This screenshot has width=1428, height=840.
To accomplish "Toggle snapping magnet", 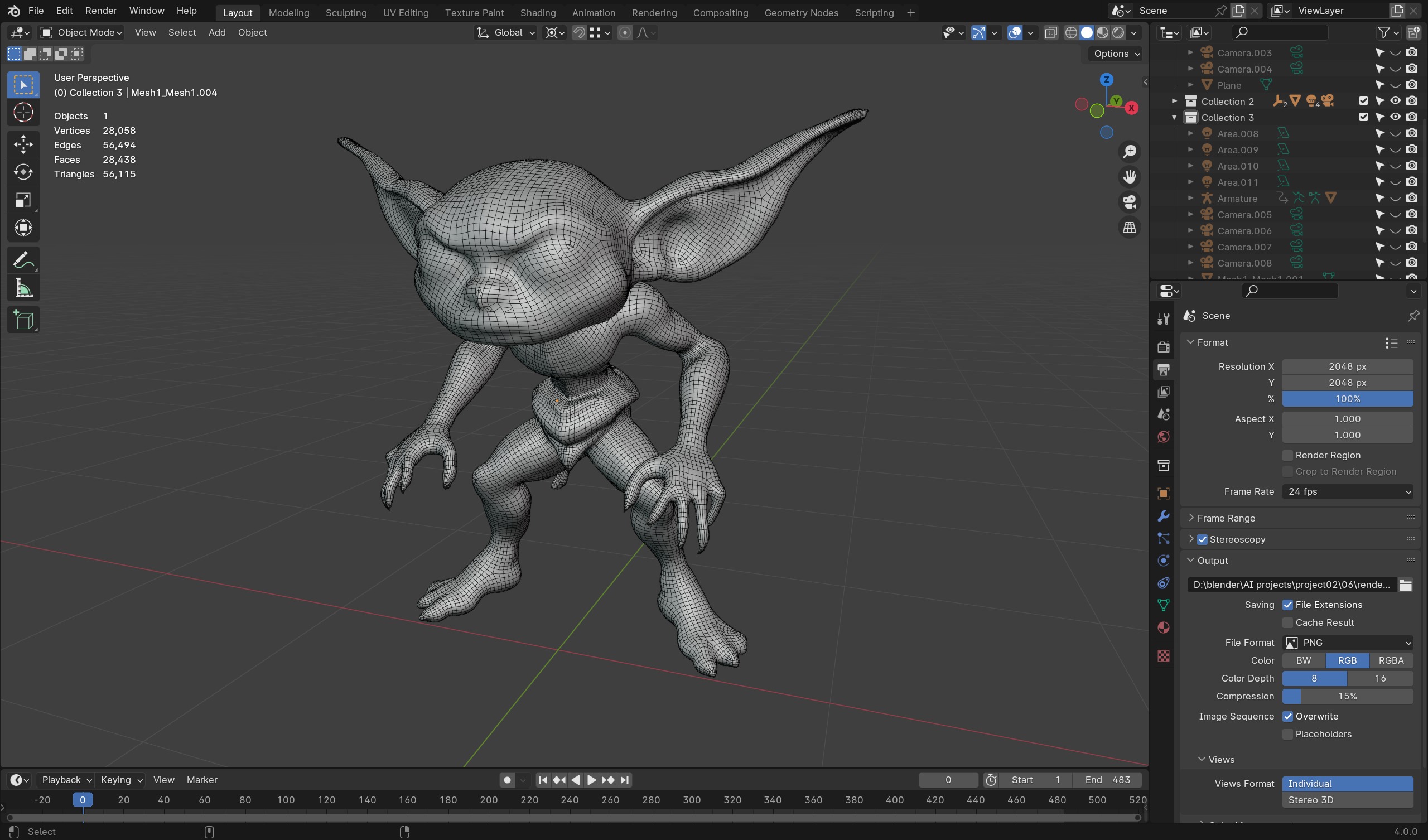I will (x=578, y=33).
